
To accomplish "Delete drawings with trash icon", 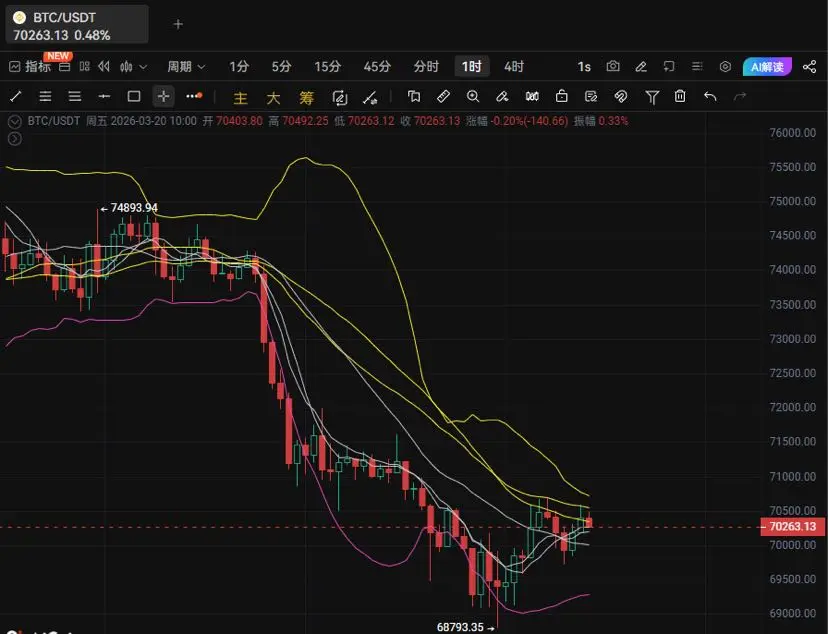I will pyautogui.click(x=680, y=96).
